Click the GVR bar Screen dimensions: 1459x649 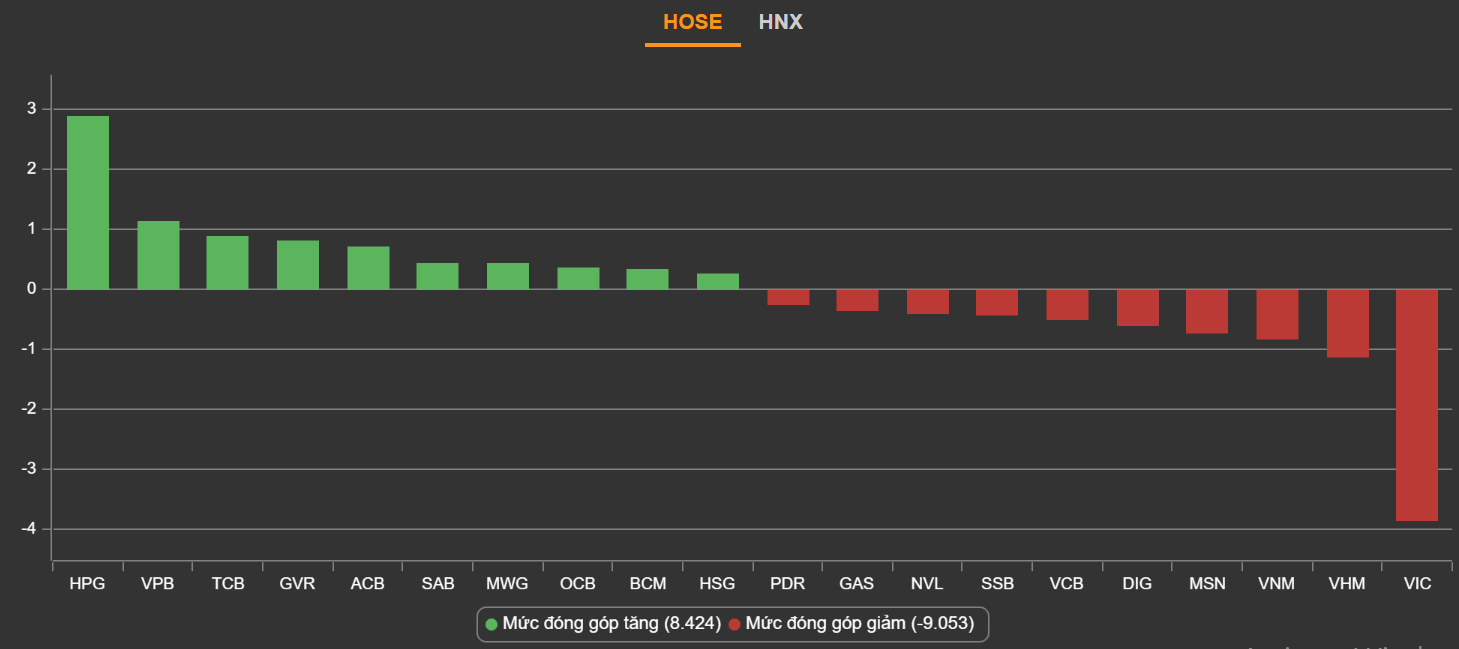[x=298, y=265]
